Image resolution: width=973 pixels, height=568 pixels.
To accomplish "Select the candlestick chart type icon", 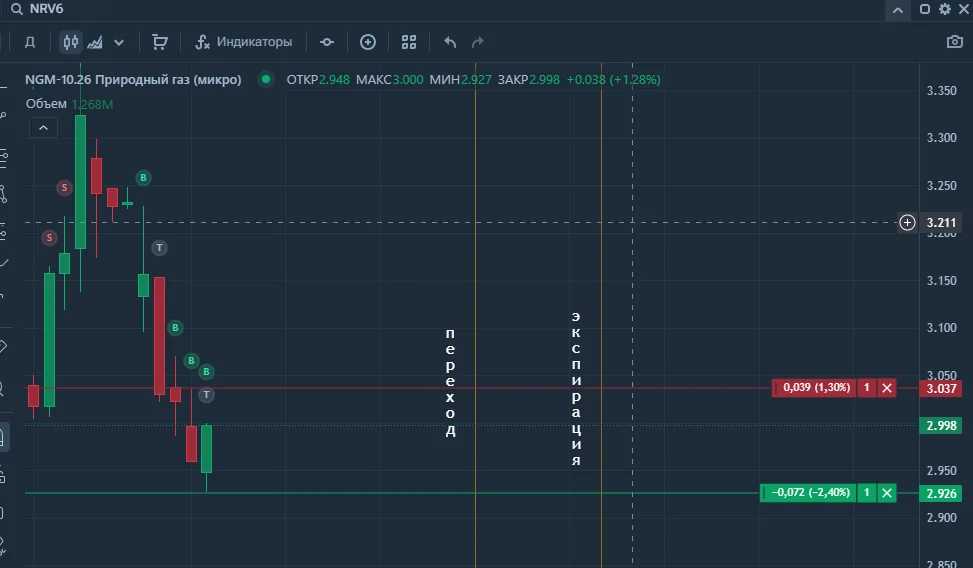I will (71, 42).
